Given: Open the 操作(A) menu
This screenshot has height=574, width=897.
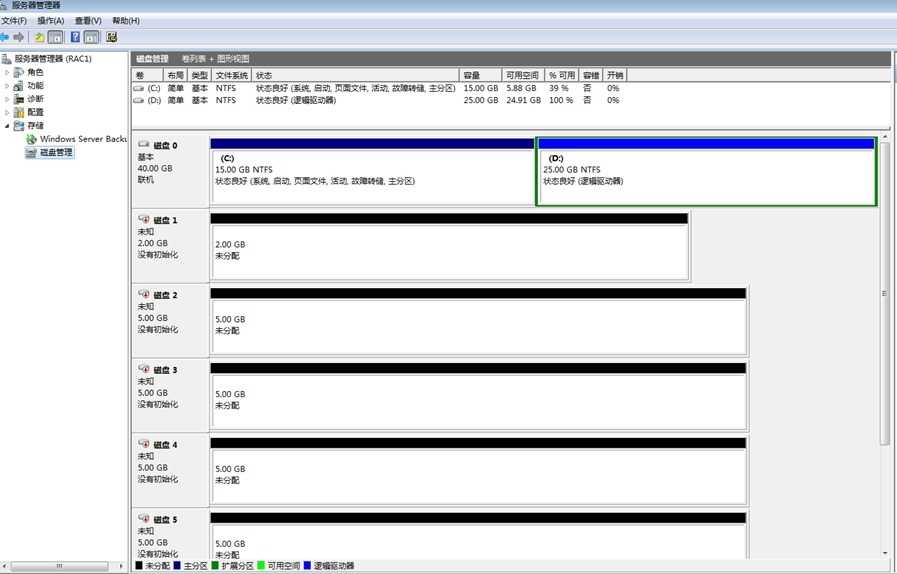Looking at the screenshot, I should point(50,21).
